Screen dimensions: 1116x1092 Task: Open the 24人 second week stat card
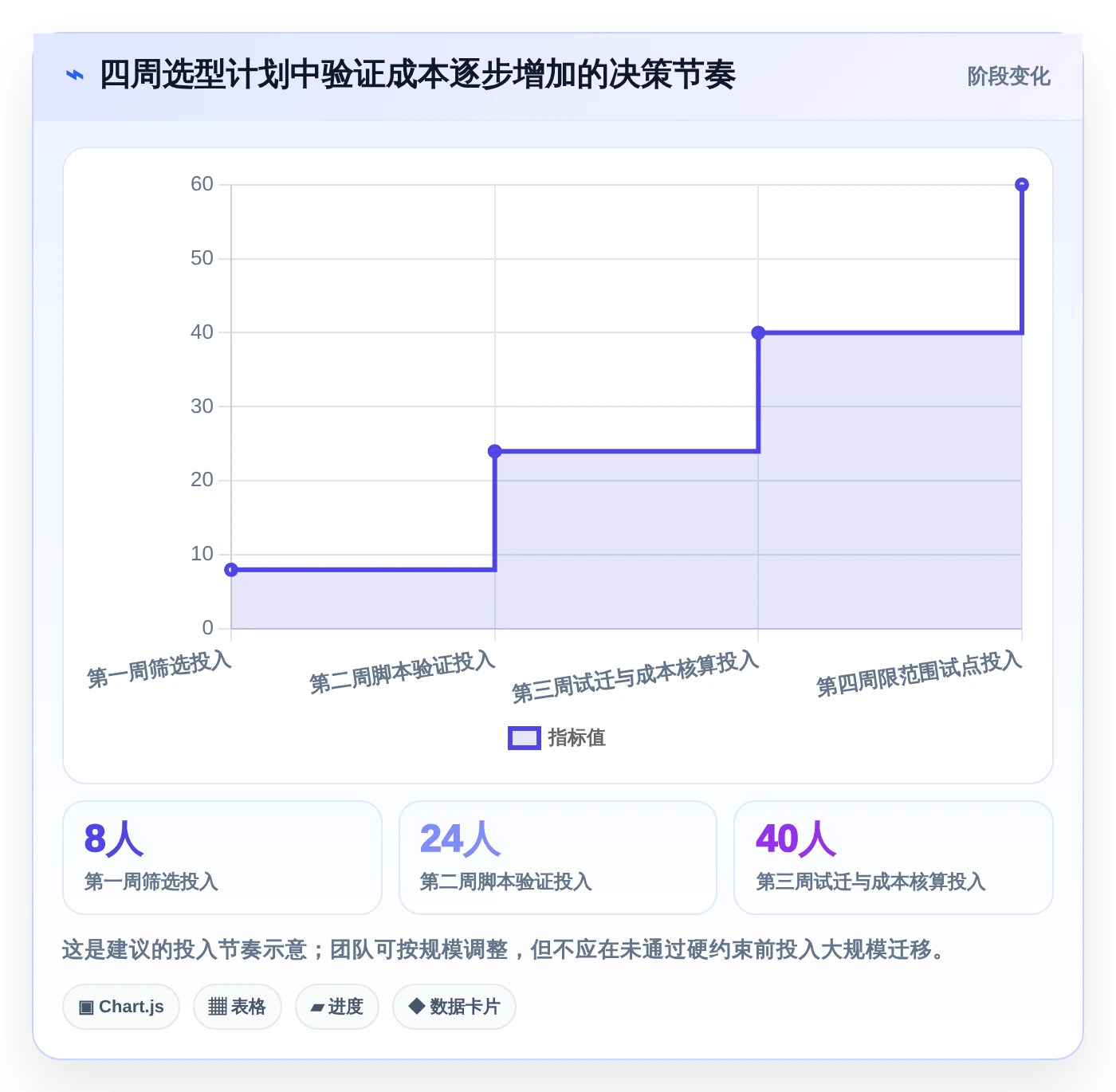tap(558, 858)
